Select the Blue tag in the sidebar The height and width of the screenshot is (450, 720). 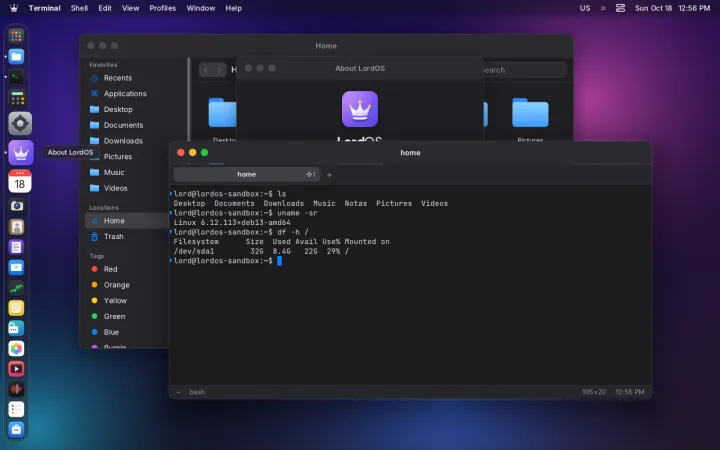click(x=127, y=332)
